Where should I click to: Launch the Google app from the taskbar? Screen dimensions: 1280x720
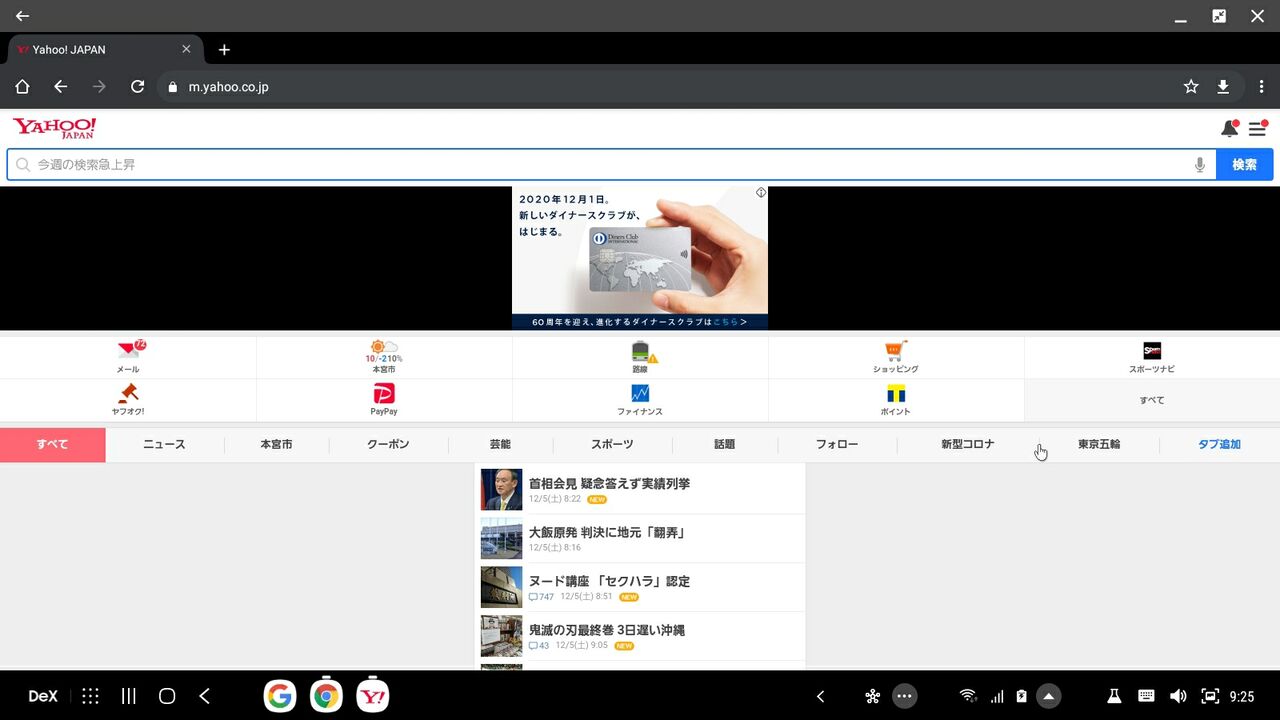(x=280, y=696)
